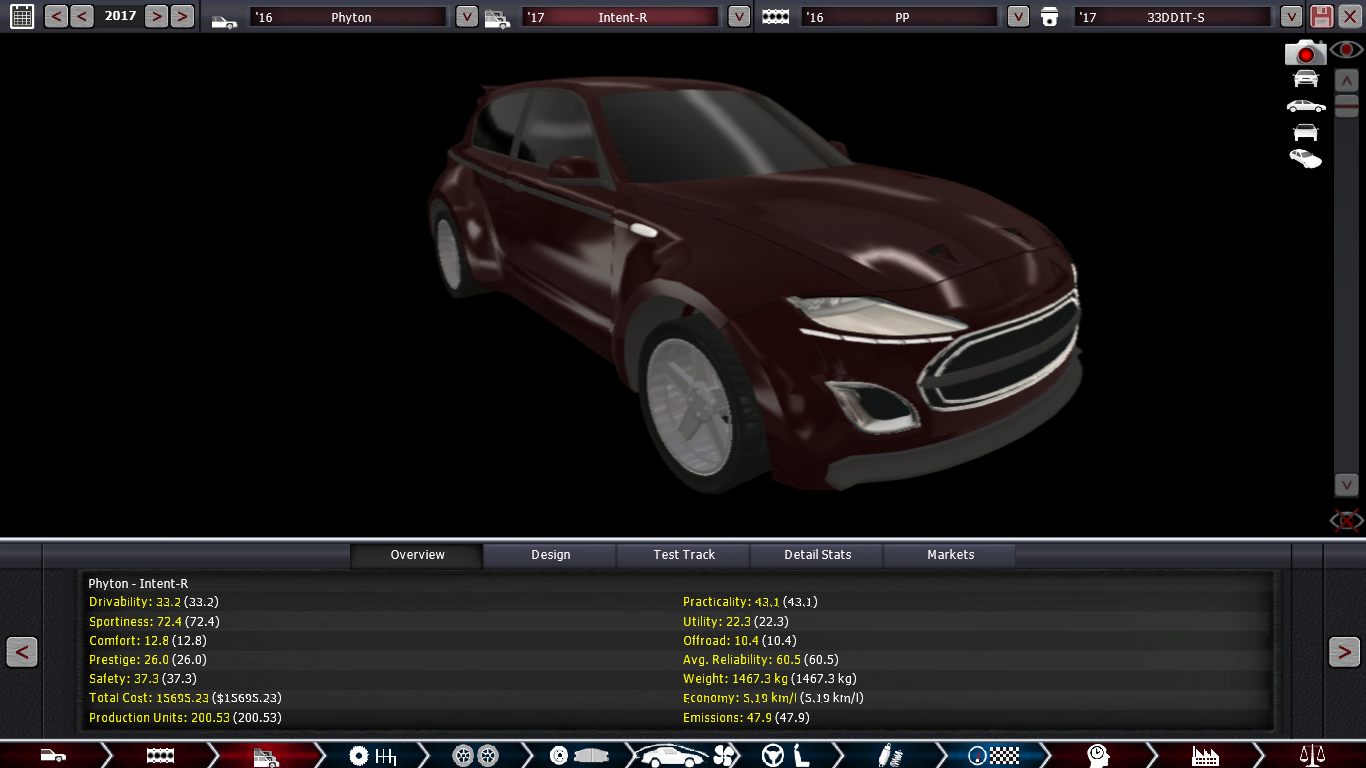1366x768 pixels.
Task: Expand the Phyton model dropdown
Action: (466, 17)
